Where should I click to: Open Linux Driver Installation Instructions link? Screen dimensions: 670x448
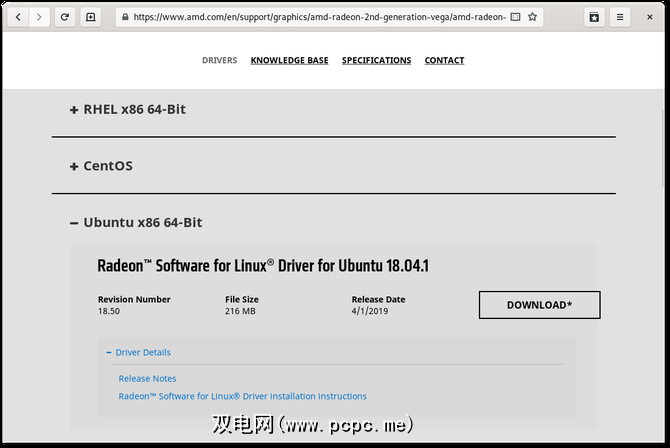pyautogui.click(x=242, y=396)
